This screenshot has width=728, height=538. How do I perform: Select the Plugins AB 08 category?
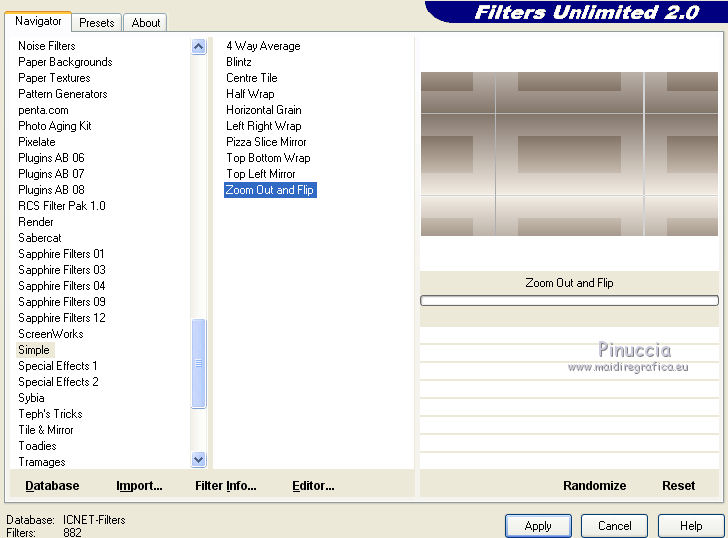pyautogui.click(x=51, y=190)
